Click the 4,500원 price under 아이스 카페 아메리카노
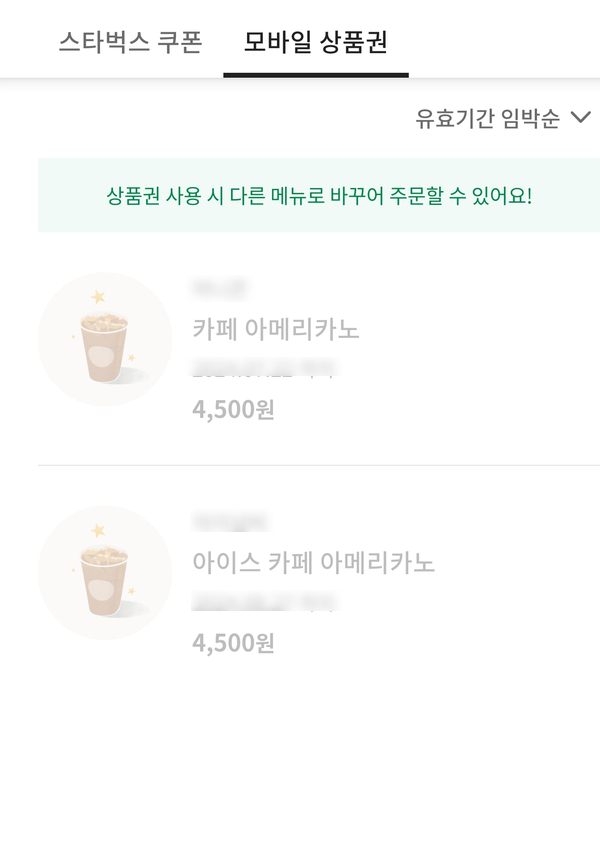 (x=233, y=642)
